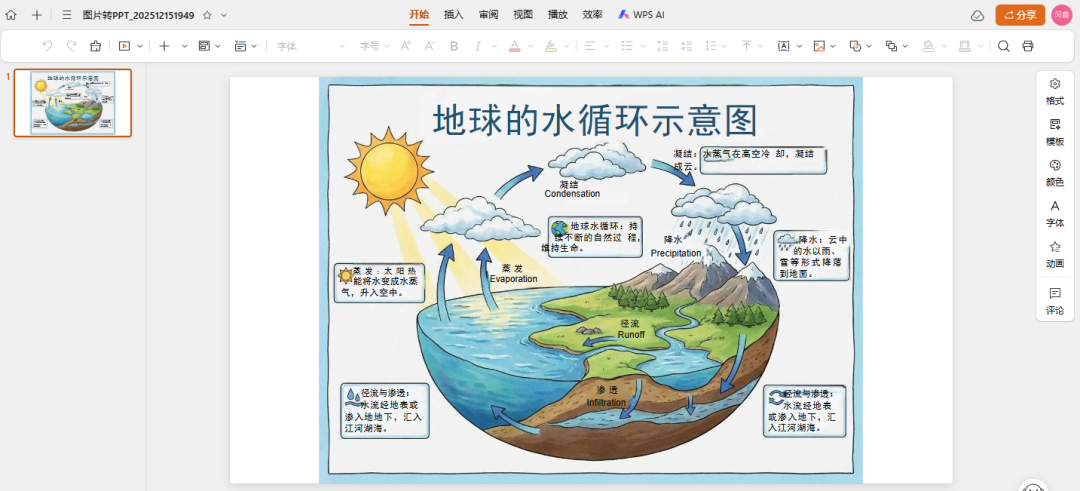Increase the font size with A+
Image resolution: width=1080 pixels, height=491 pixels.
click(x=406, y=45)
